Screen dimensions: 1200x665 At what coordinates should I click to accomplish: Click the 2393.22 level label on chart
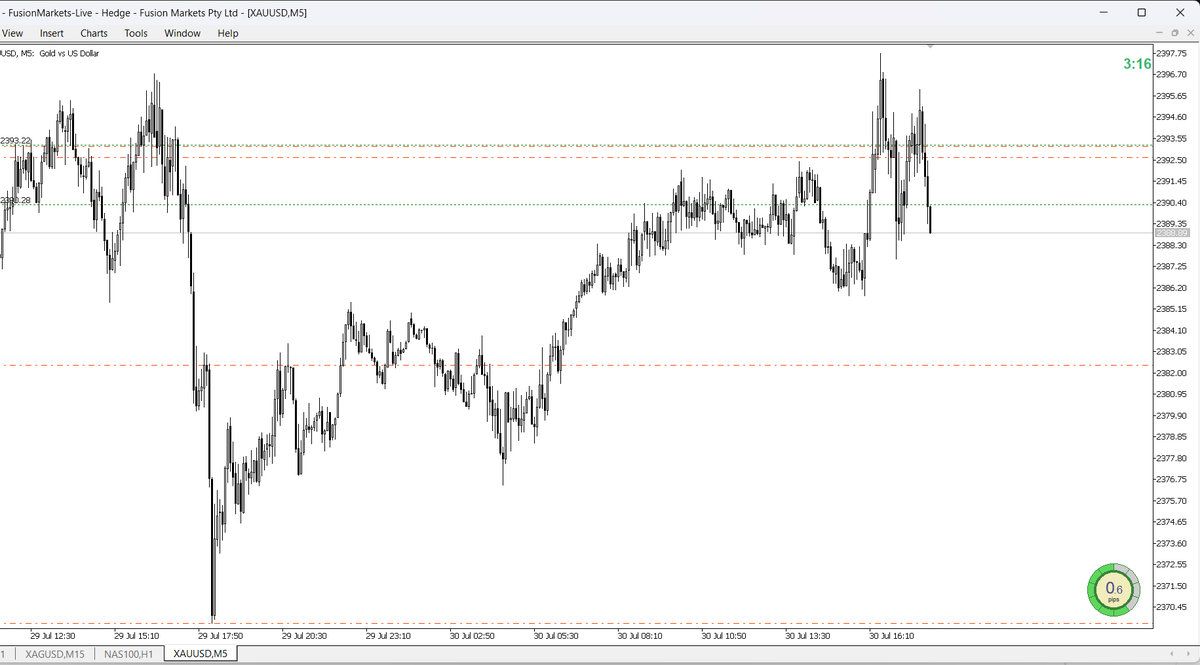pos(16,140)
